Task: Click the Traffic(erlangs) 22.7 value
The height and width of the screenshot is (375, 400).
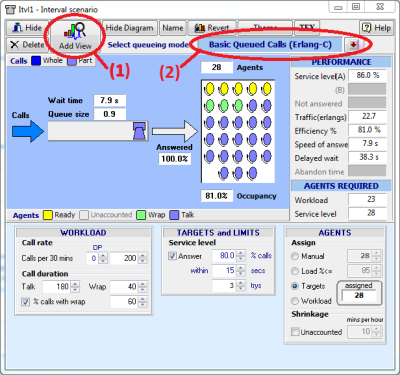Action: (x=367, y=117)
